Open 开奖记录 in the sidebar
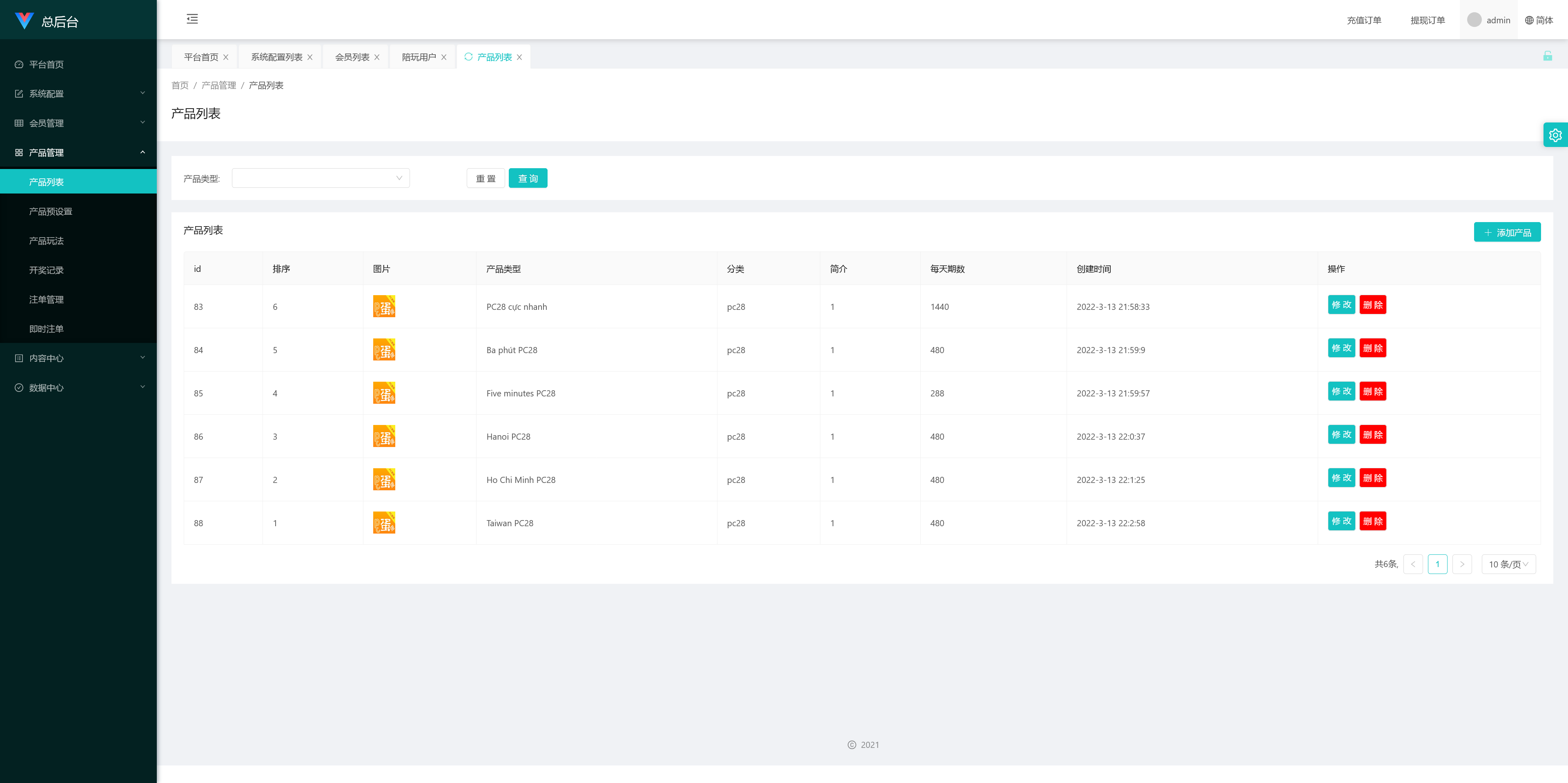 46,270
